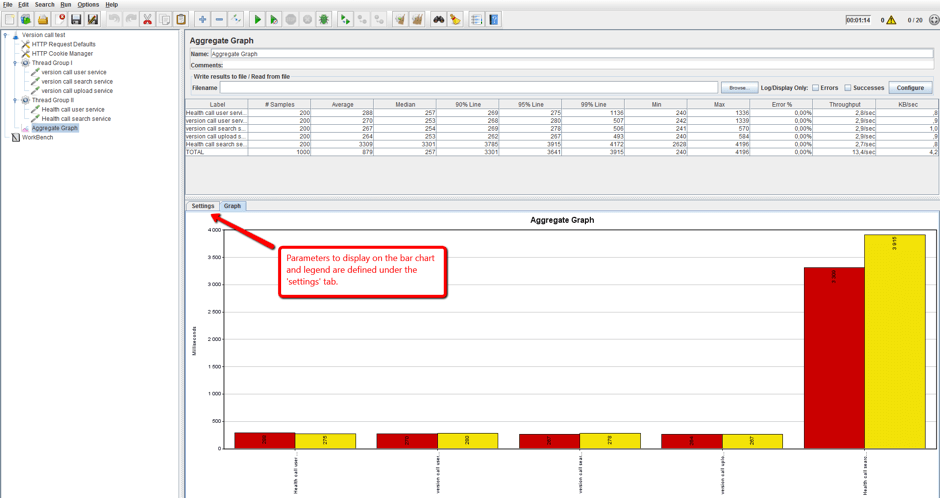Click the Name input field

(572, 54)
